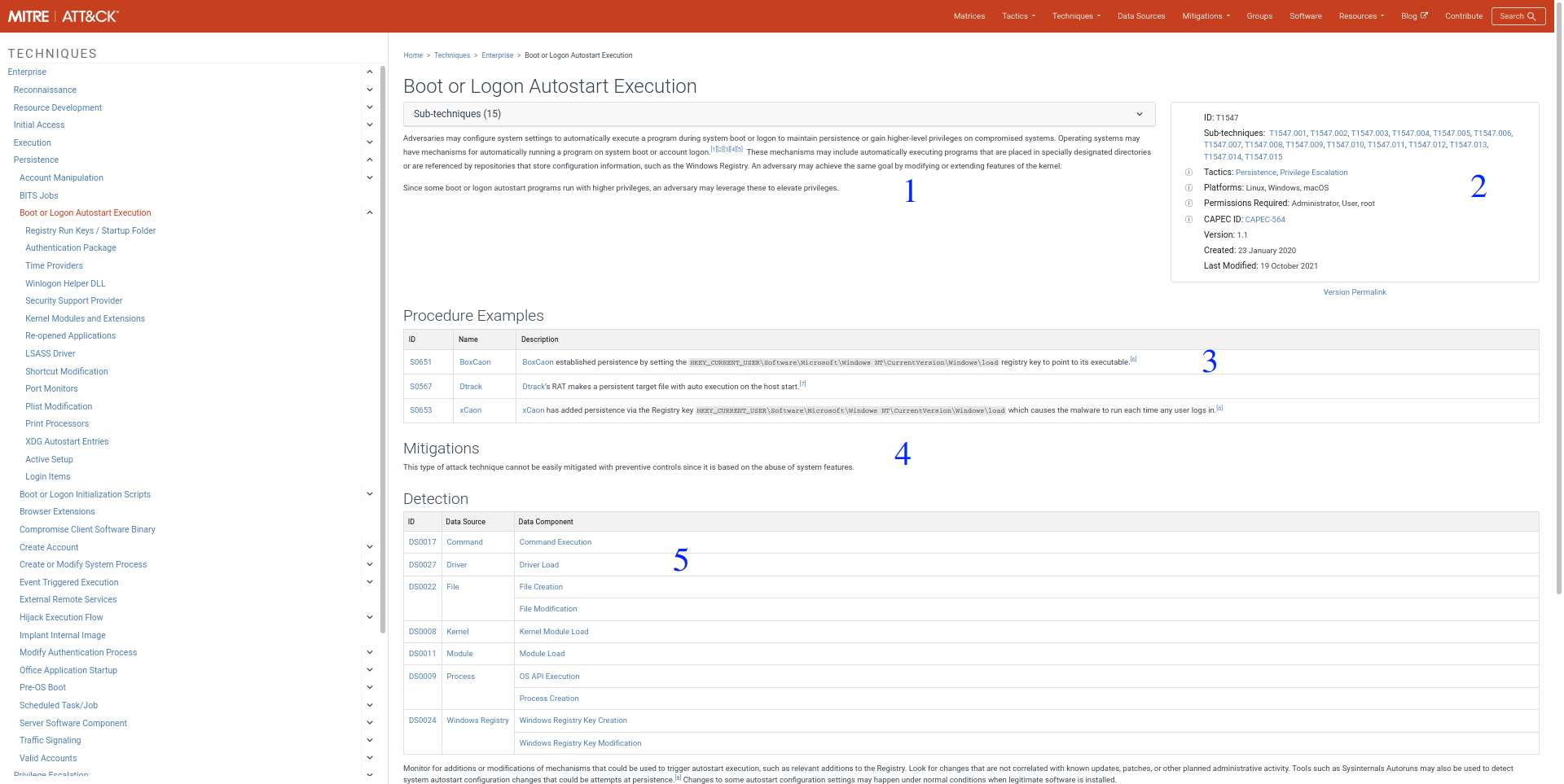Click the sidebar vertical scrollbar
This screenshot has width=1564, height=784.
[383, 350]
